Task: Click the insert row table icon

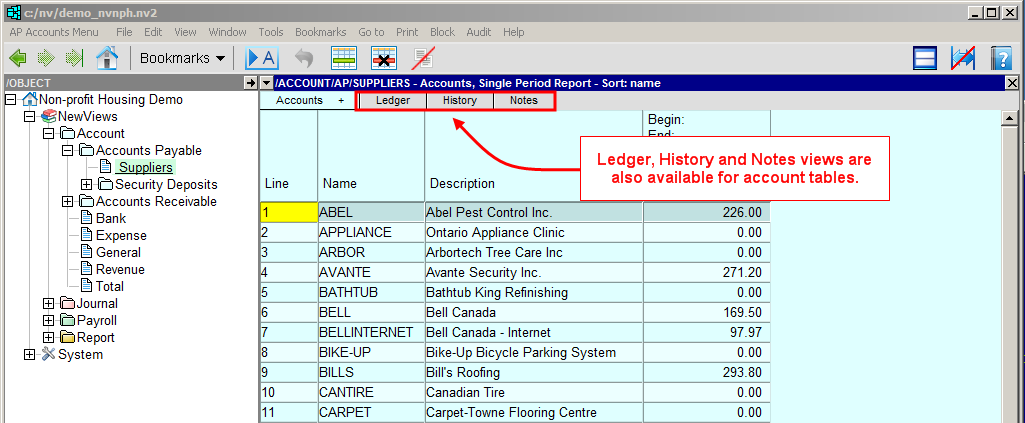Action: (x=344, y=58)
